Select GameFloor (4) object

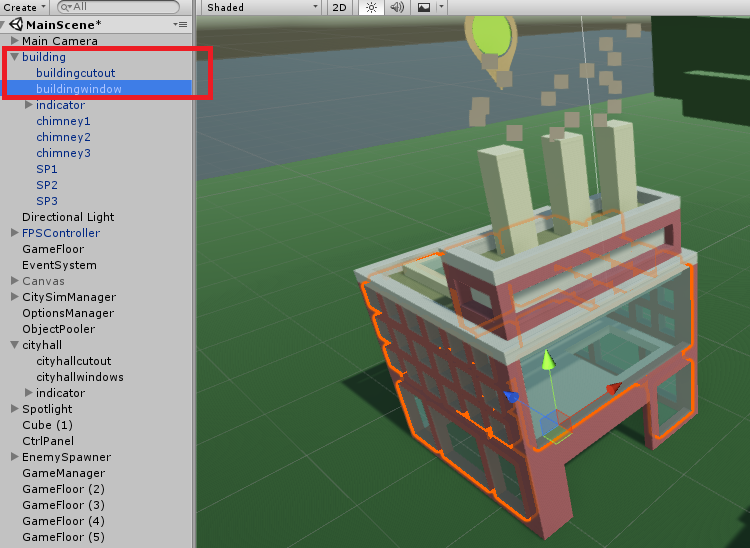[63, 521]
